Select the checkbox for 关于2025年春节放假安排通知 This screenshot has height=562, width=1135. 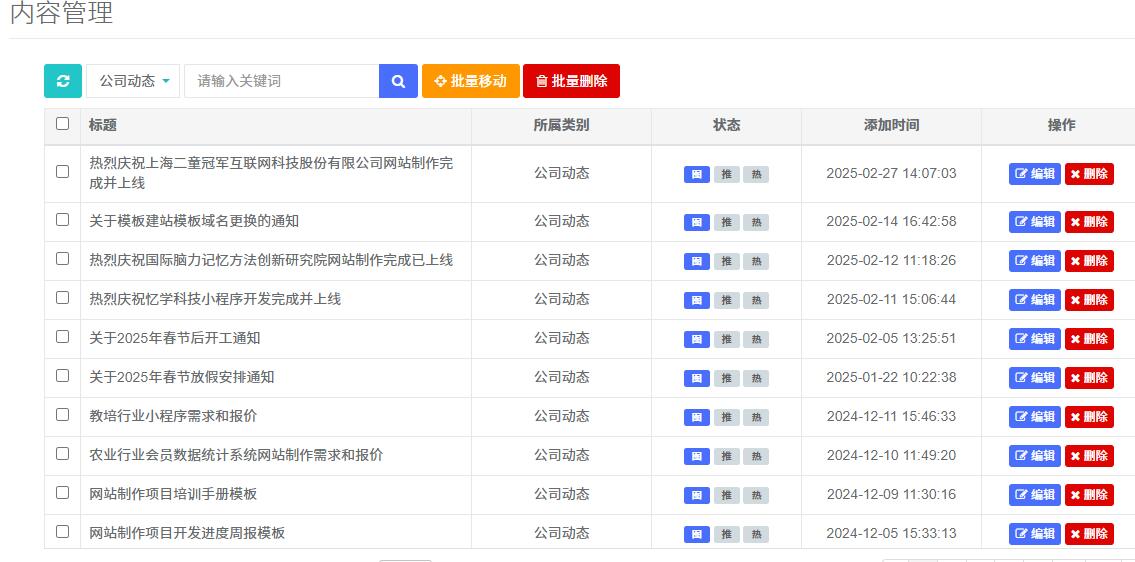[63, 376]
